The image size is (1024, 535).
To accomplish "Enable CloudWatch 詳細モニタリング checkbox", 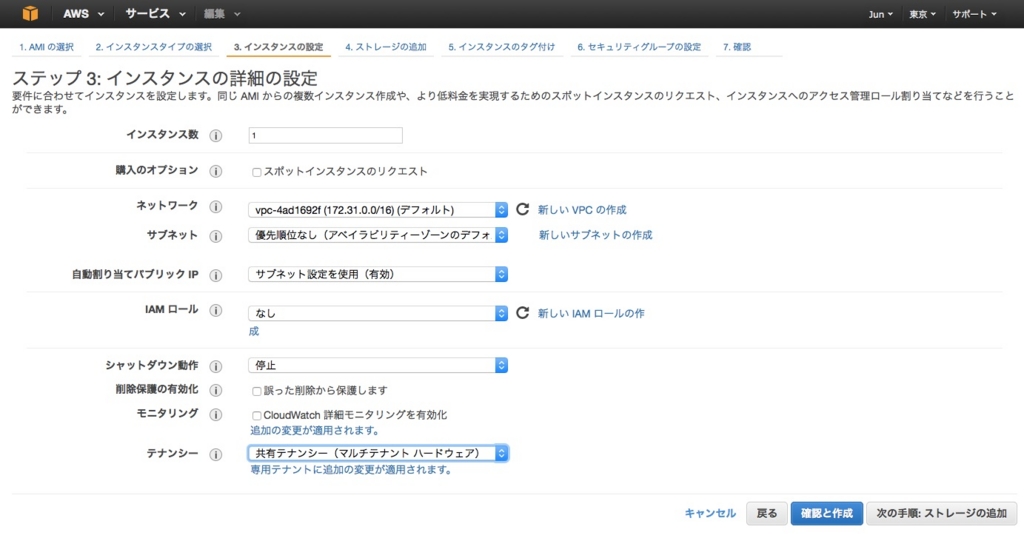I will [257, 415].
